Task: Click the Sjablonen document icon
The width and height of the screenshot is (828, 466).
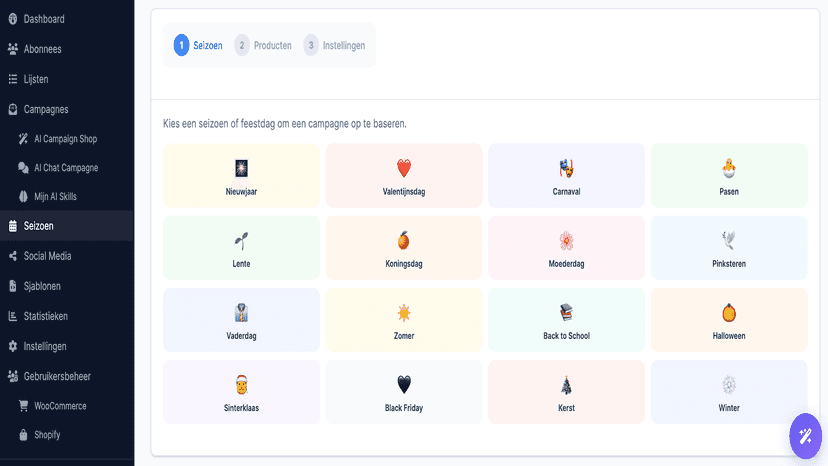Action: coord(13,286)
